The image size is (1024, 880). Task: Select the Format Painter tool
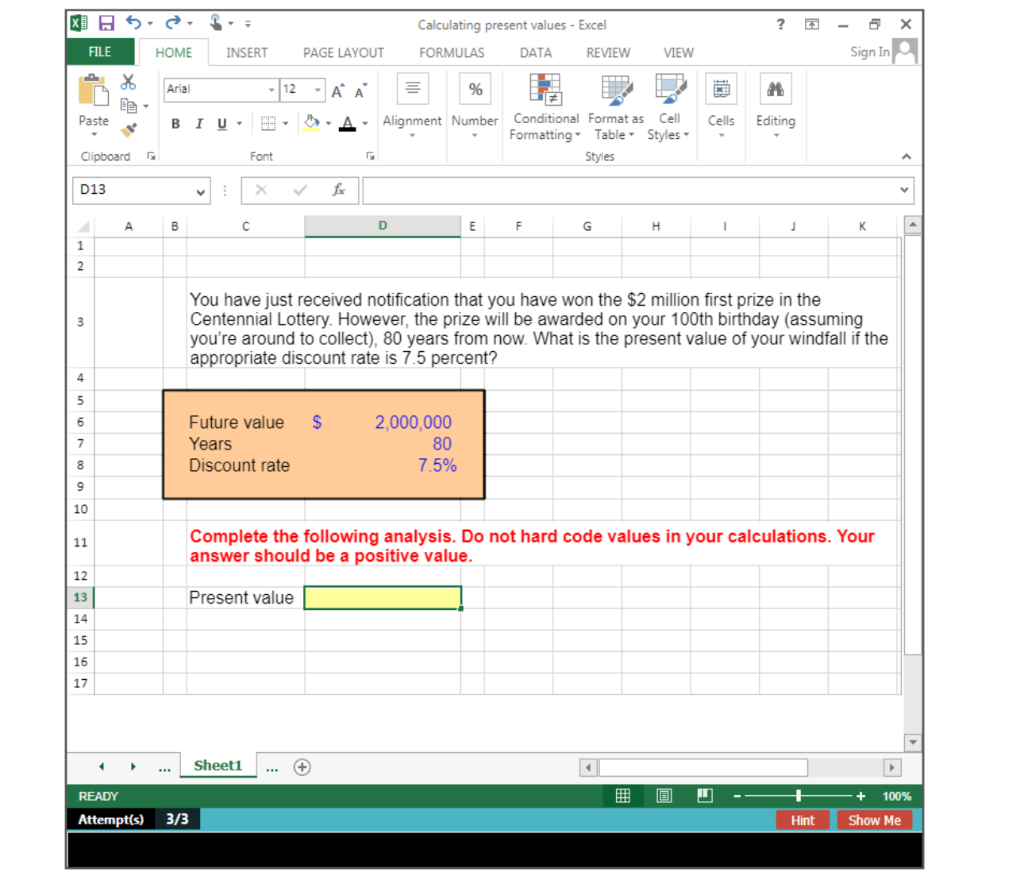(127, 129)
